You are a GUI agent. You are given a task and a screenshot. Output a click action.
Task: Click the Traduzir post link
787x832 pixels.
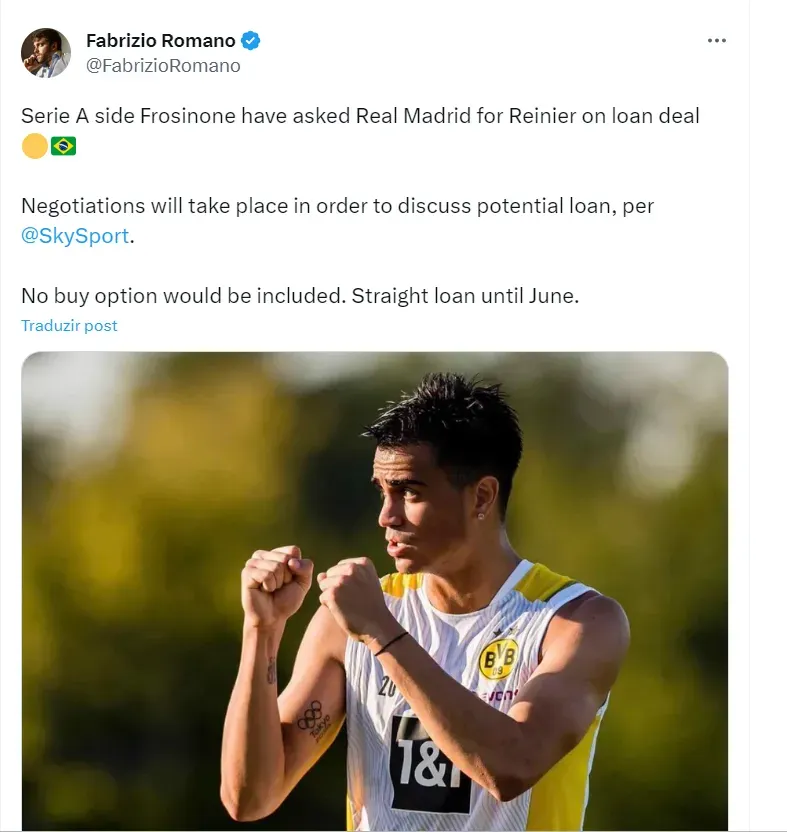point(69,326)
